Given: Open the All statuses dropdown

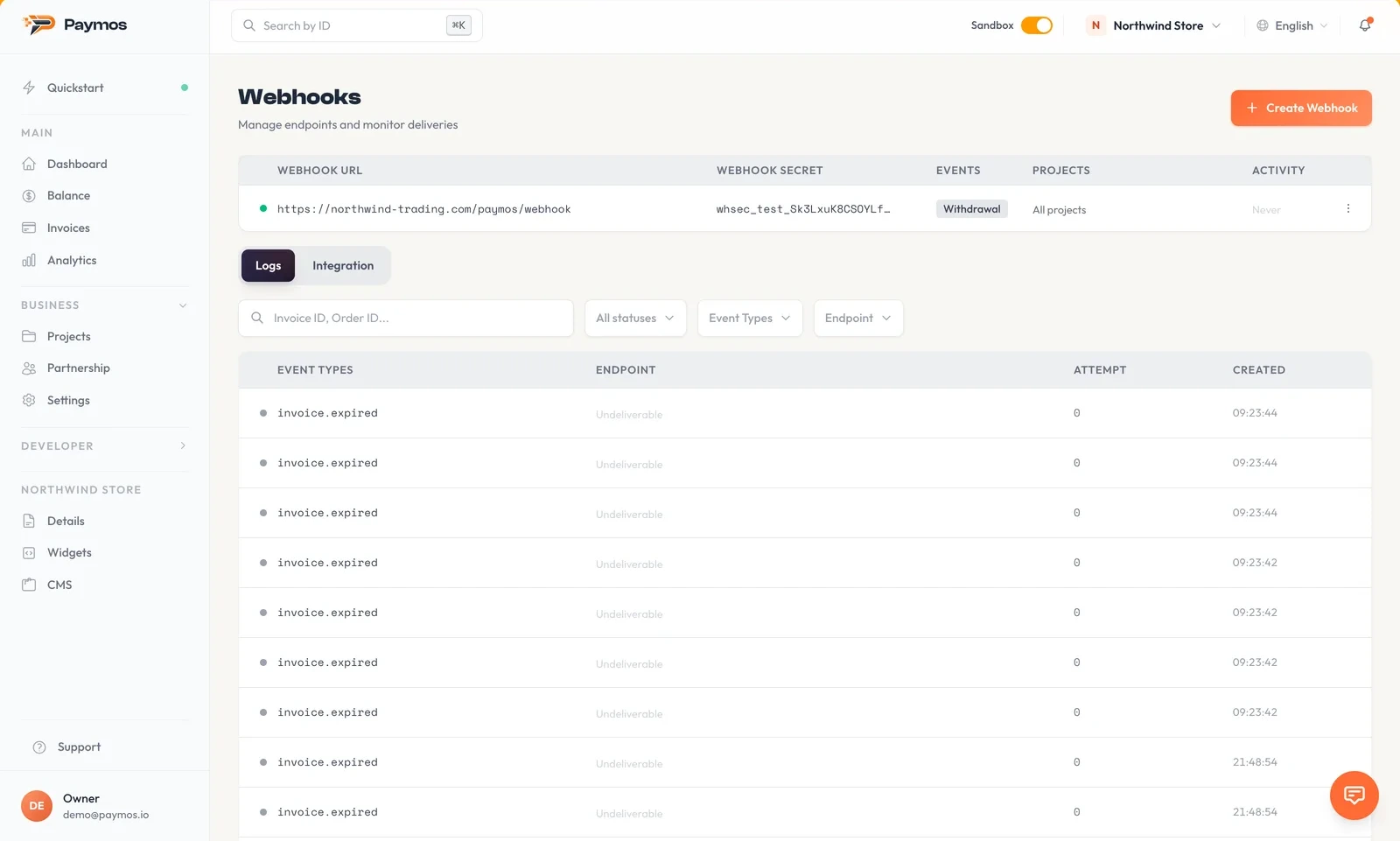Looking at the screenshot, I should [x=635, y=319].
